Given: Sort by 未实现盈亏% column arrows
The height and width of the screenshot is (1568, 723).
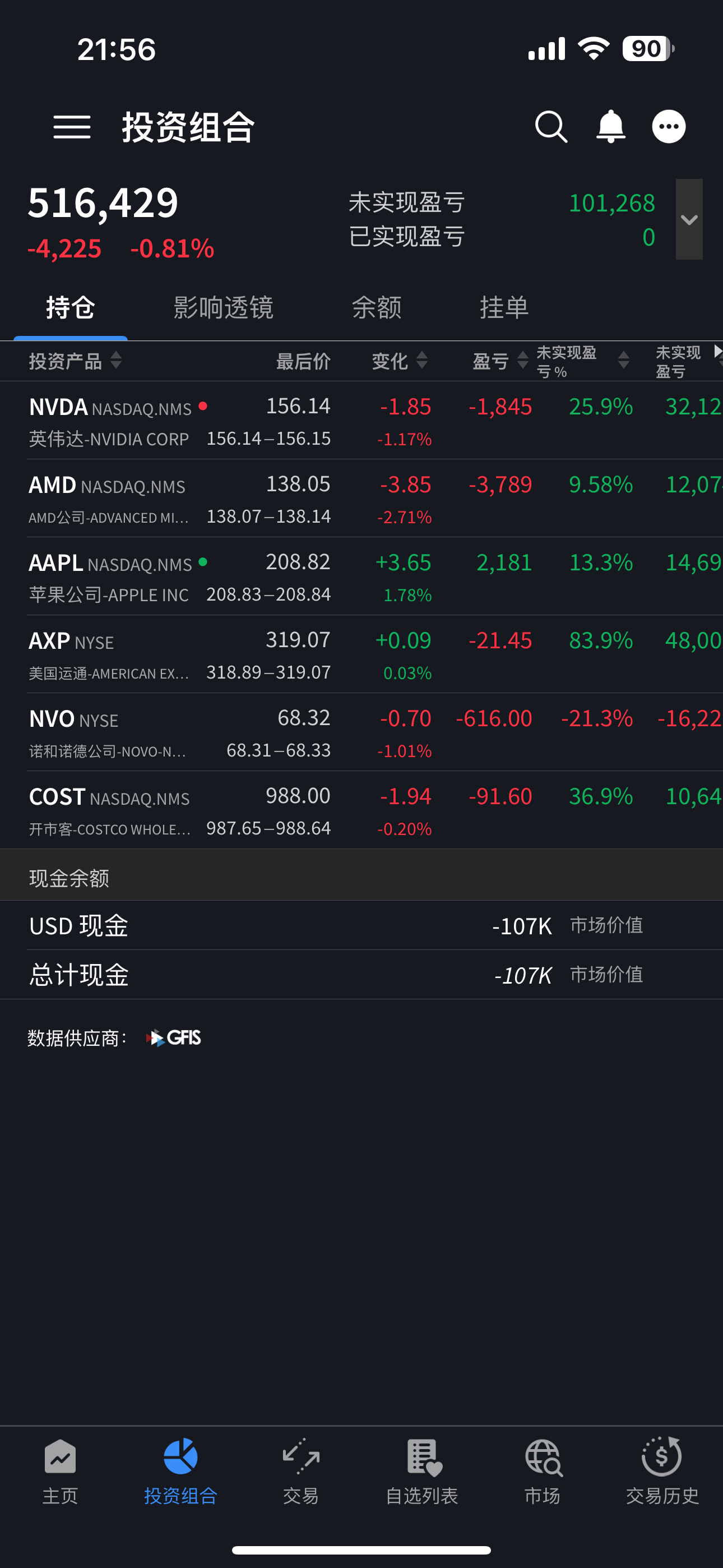Looking at the screenshot, I should point(623,361).
